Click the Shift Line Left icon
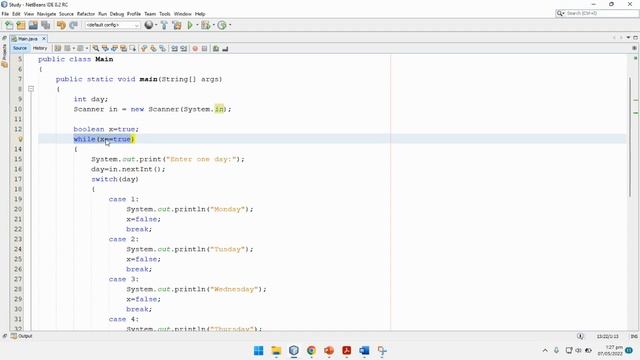The height and width of the screenshot is (360, 640). click(x=174, y=49)
